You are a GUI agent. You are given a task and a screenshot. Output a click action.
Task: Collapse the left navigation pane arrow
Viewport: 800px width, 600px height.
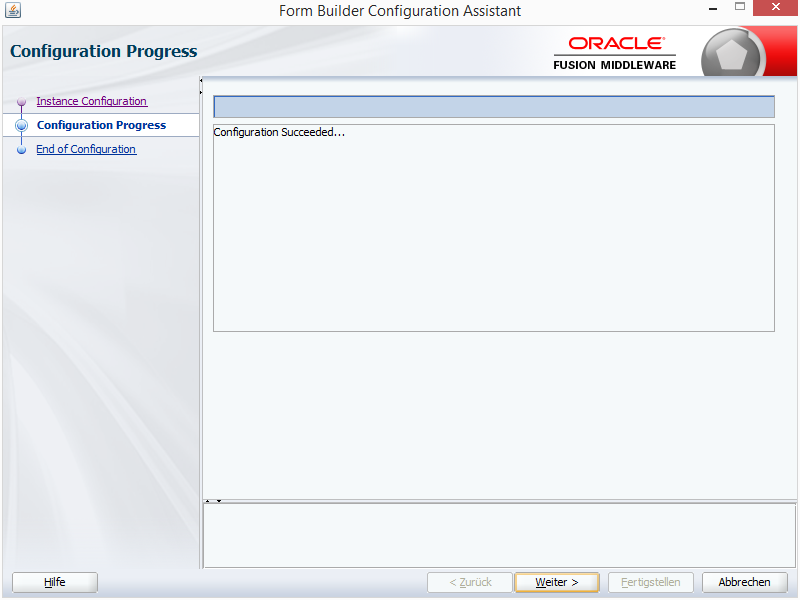coord(201,81)
